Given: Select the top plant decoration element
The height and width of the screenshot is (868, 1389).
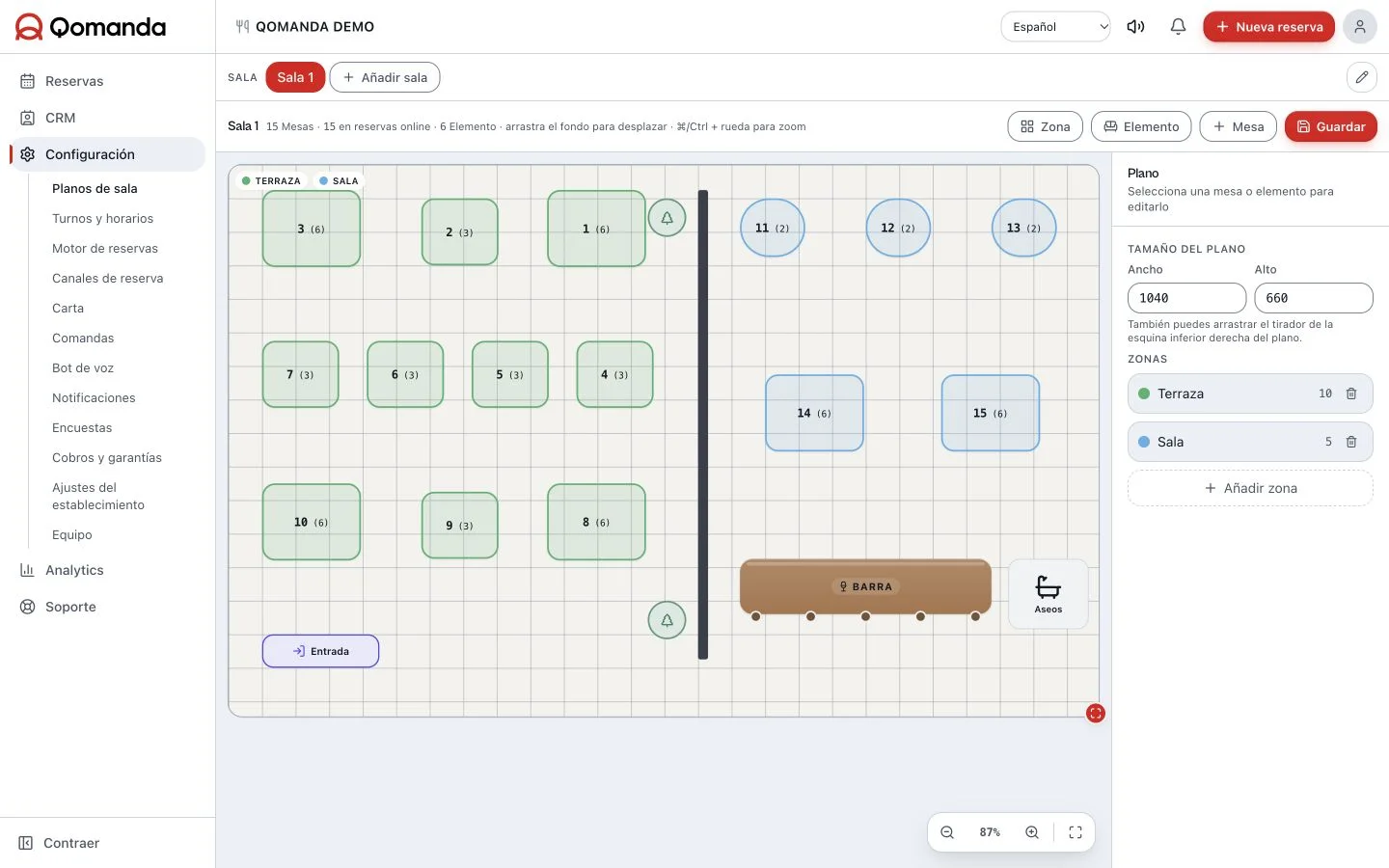Looking at the screenshot, I should [x=667, y=218].
